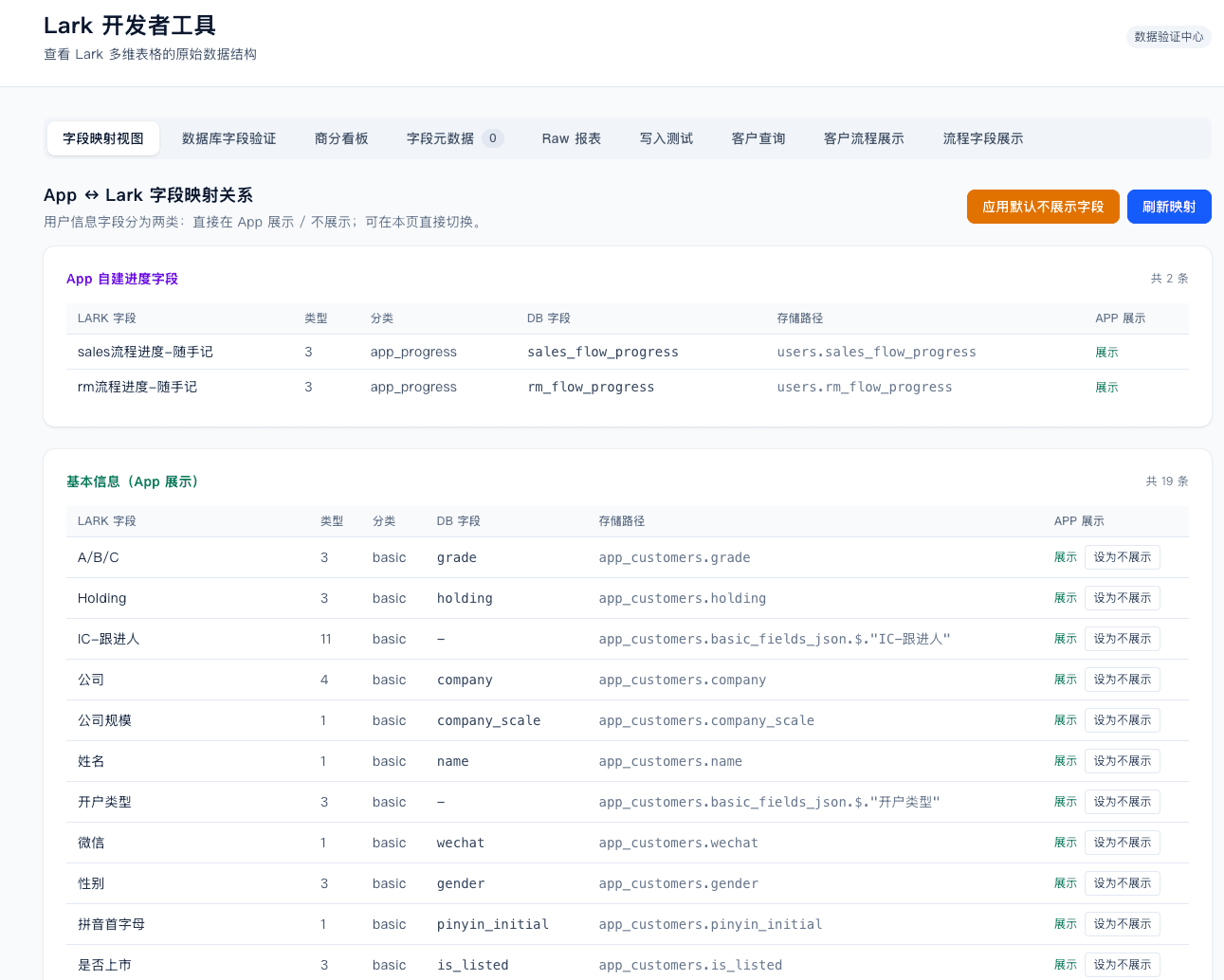Open the Raw 报表 tab
Screen dimensions: 1224x980
click(x=572, y=138)
